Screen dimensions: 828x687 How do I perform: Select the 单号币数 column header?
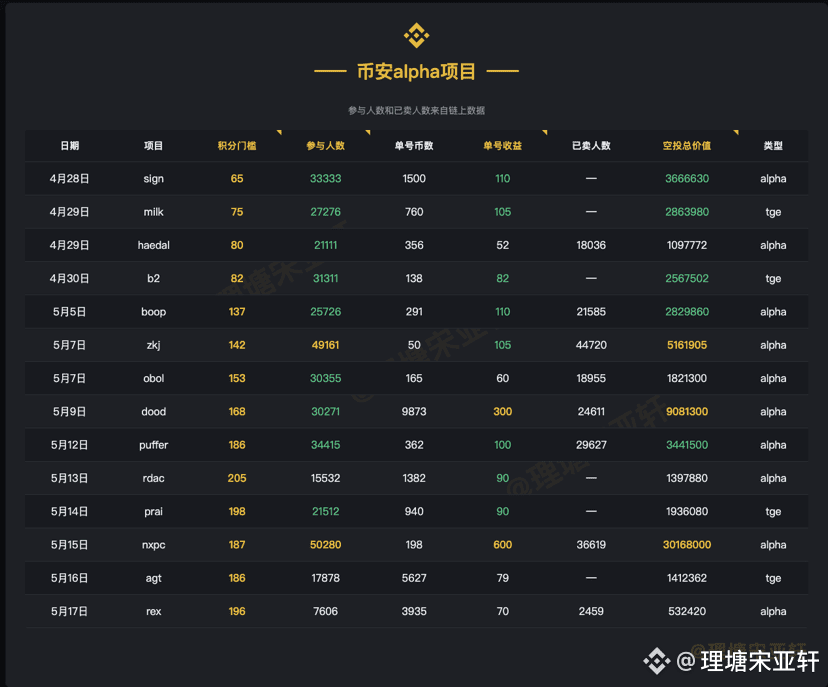[x=414, y=146]
